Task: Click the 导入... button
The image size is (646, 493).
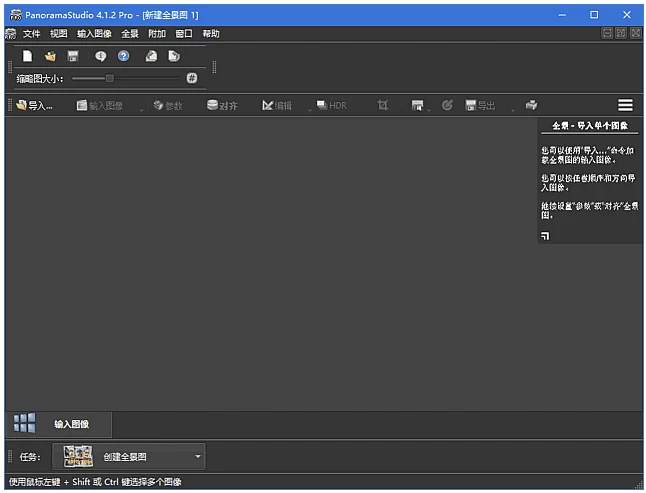Action: [35, 105]
